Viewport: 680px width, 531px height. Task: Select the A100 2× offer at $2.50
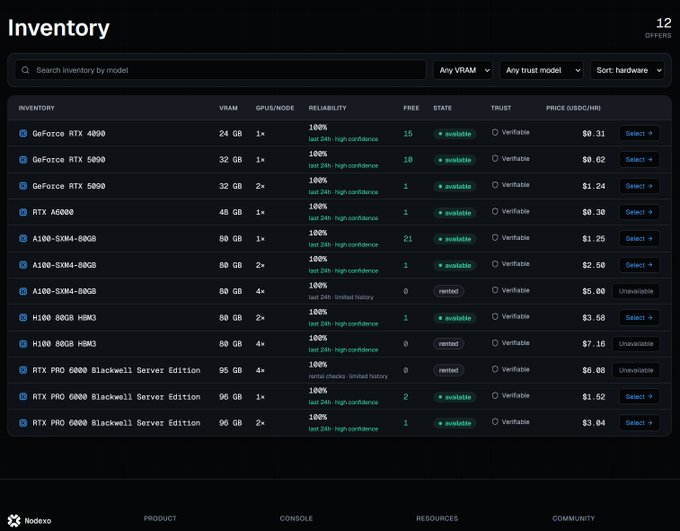(639, 265)
